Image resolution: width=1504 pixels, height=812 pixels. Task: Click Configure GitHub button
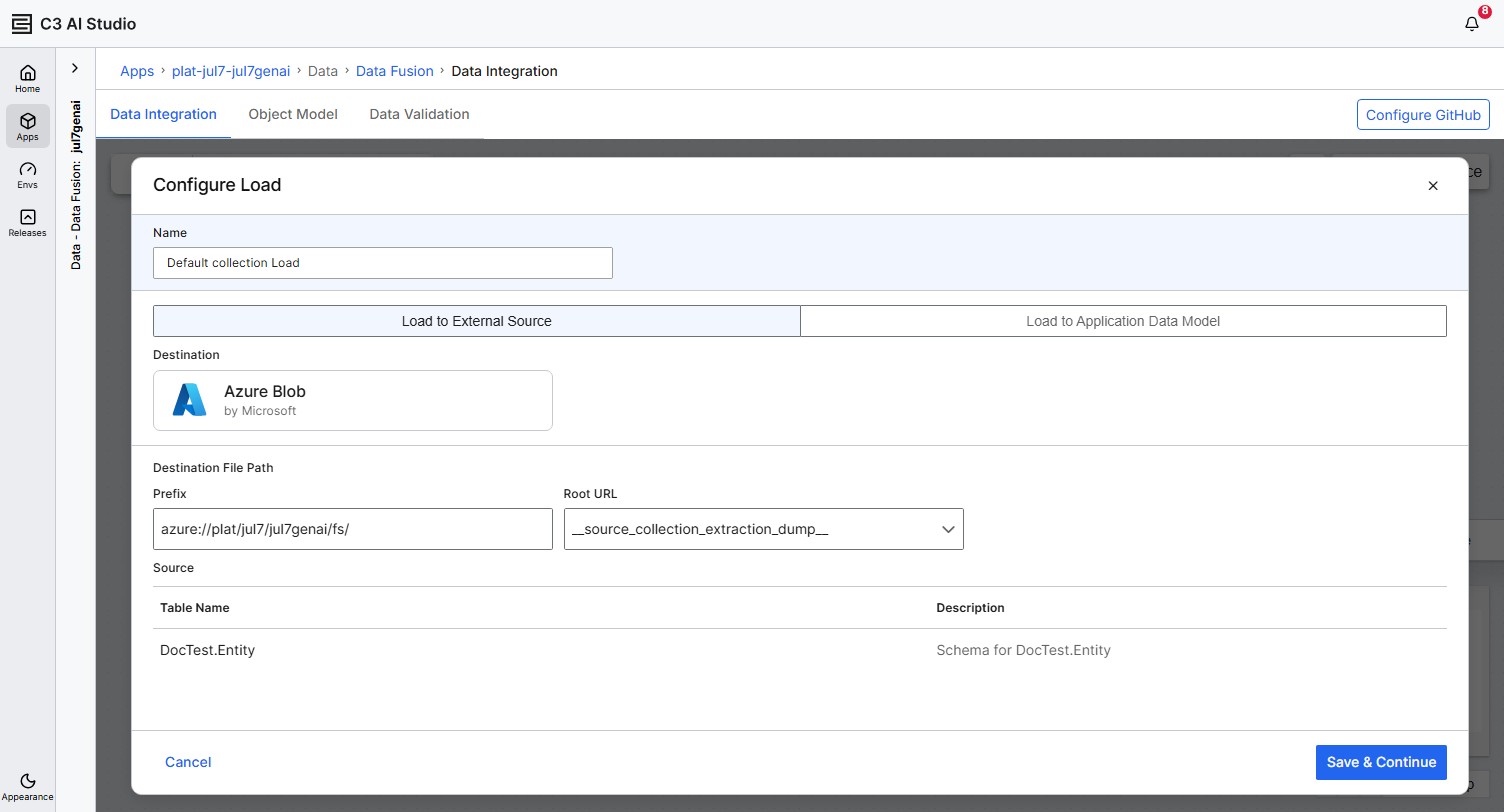click(x=1423, y=115)
